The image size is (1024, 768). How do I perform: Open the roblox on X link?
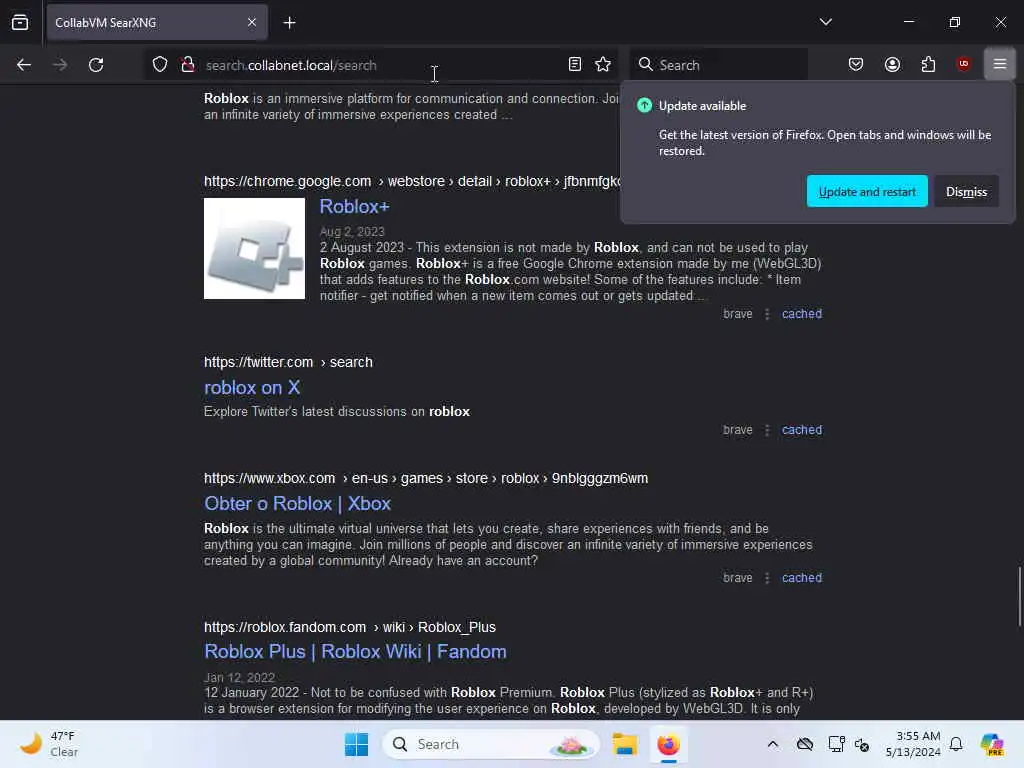(x=252, y=387)
